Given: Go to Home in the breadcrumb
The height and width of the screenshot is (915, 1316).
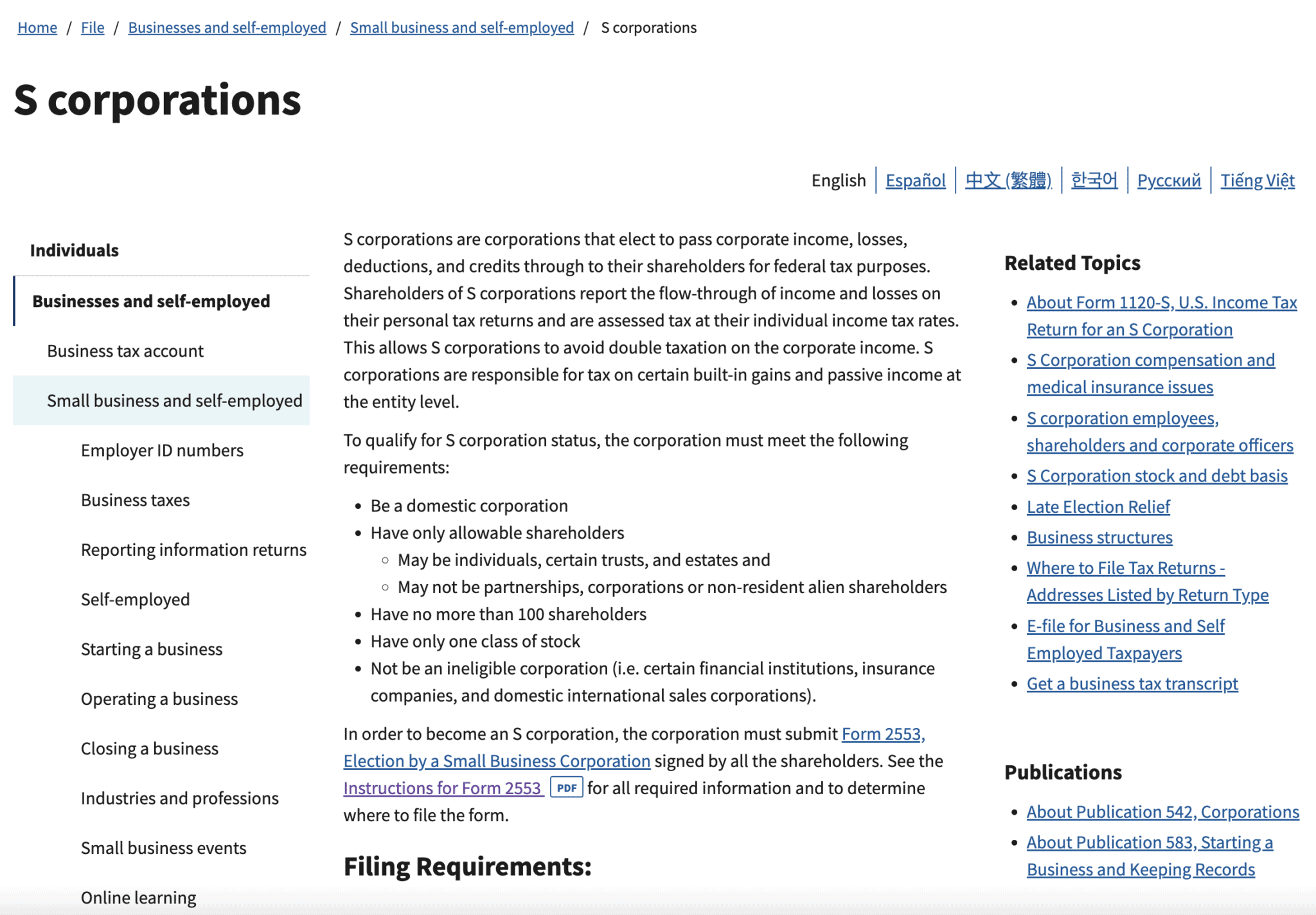Looking at the screenshot, I should pyautogui.click(x=37, y=28).
